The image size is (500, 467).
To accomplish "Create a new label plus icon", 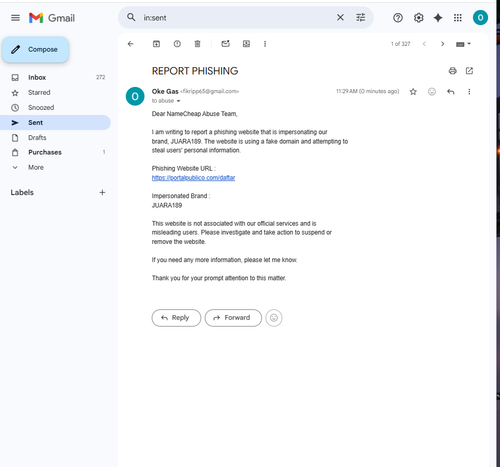I will (102, 192).
